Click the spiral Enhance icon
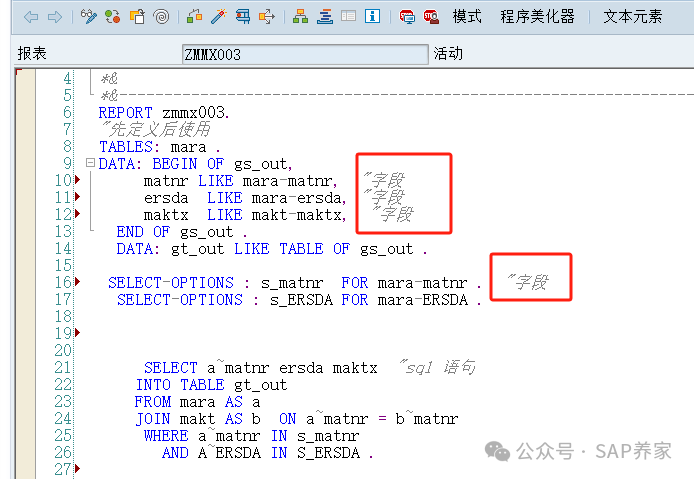This screenshot has width=694, height=479. [161, 17]
